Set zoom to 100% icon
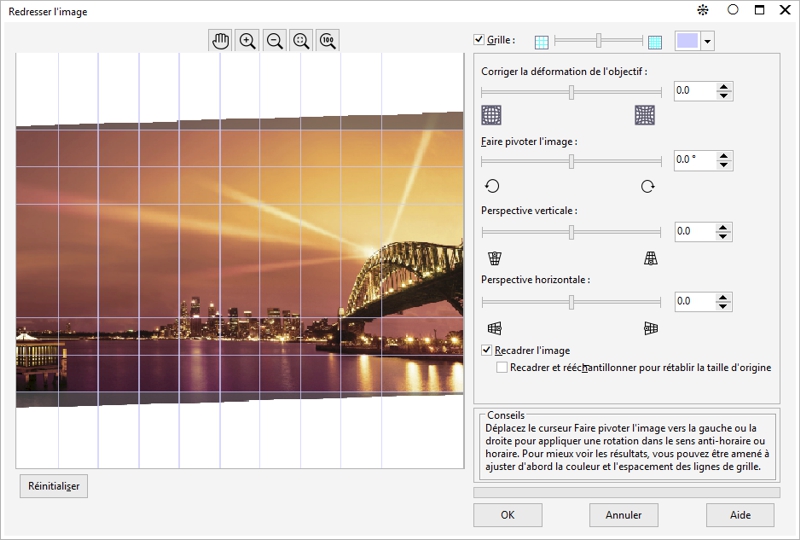800x540 pixels. tap(327, 41)
